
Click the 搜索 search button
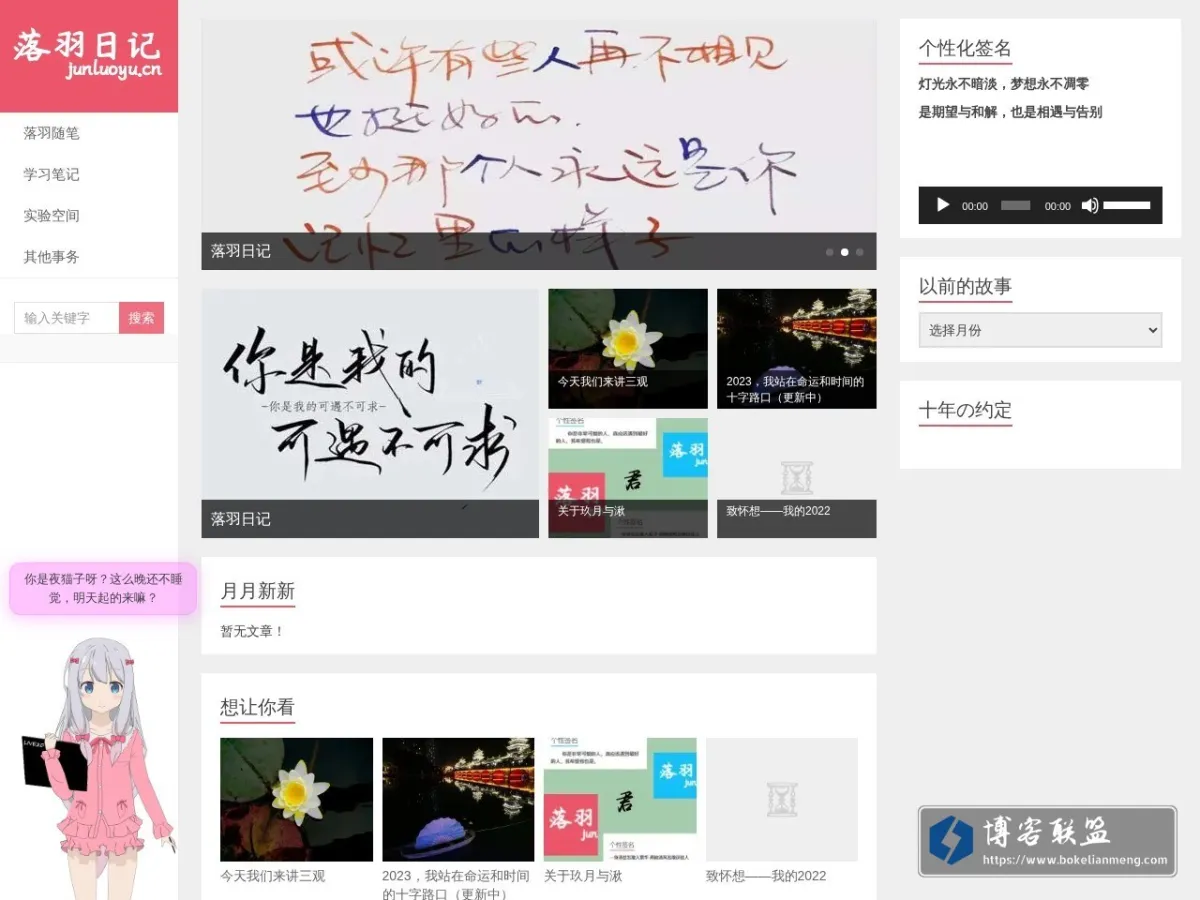pyautogui.click(x=141, y=318)
